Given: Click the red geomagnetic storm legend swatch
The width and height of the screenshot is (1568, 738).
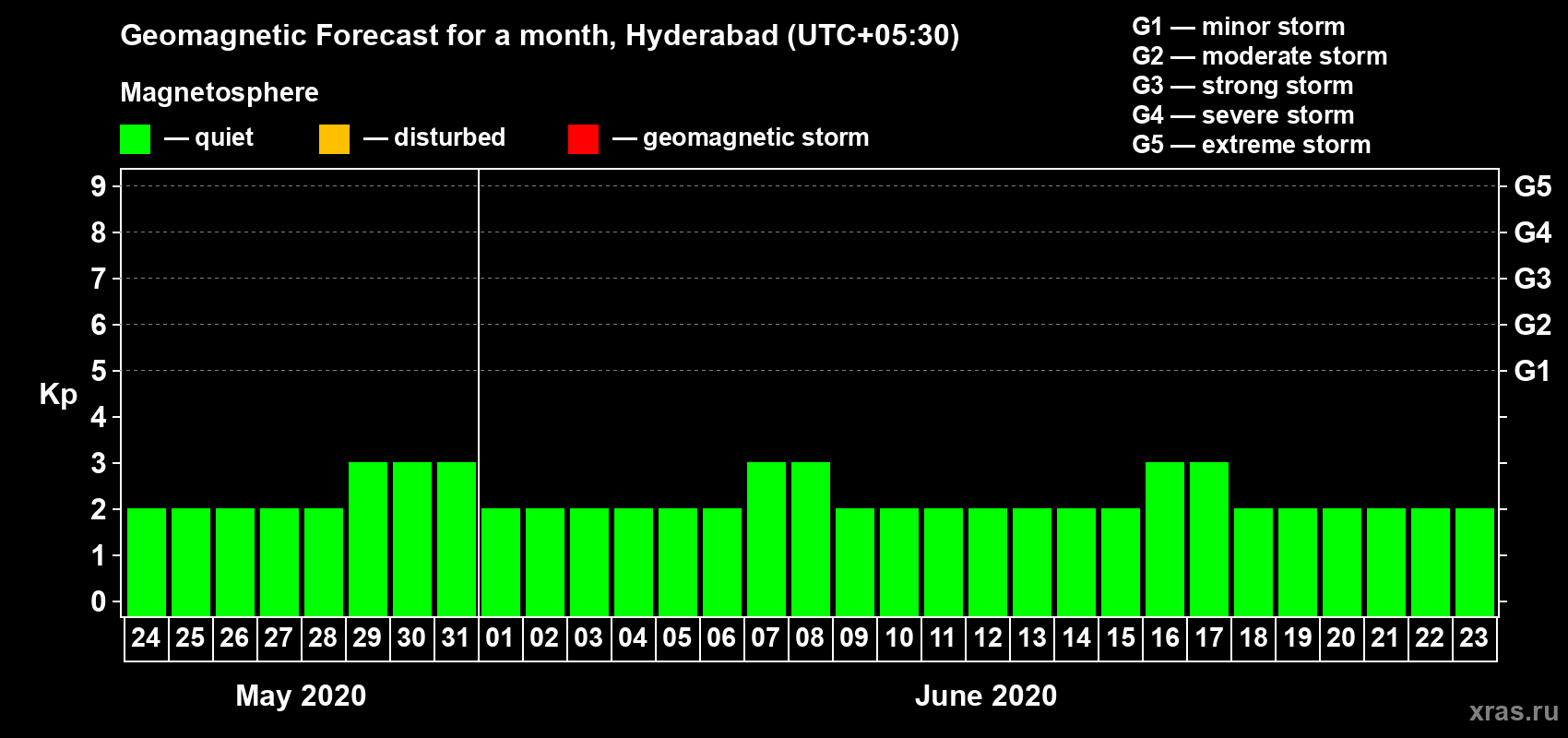Looking at the screenshot, I should [583, 139].
